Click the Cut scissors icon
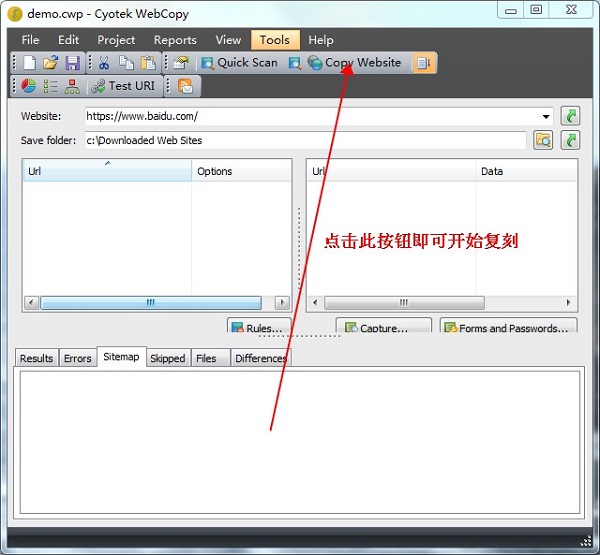 coord(104,63)
